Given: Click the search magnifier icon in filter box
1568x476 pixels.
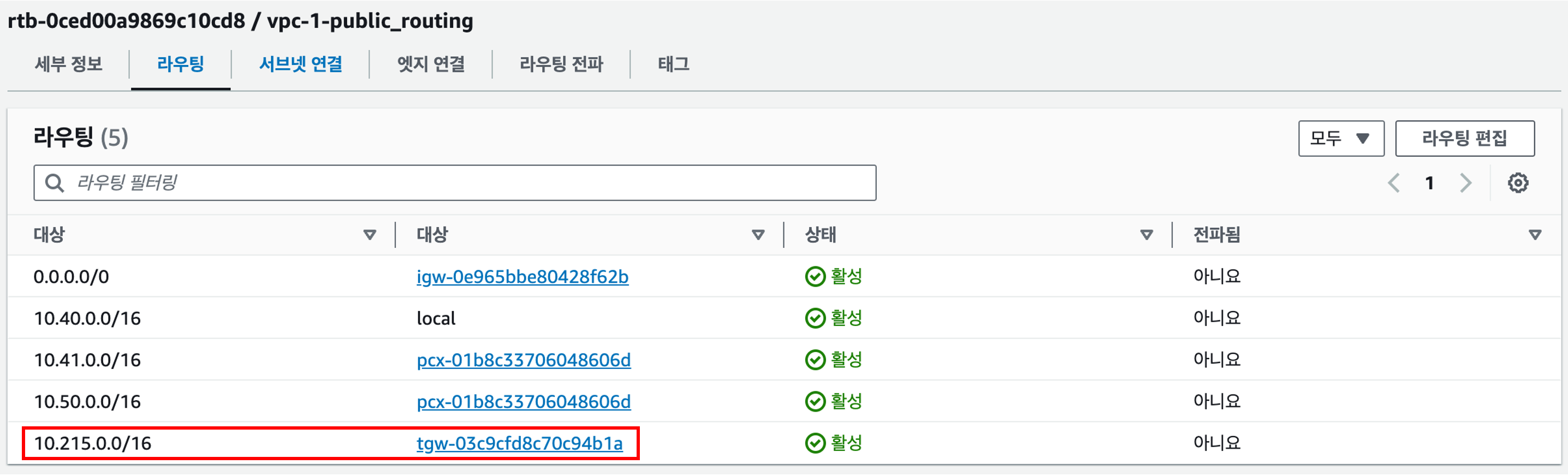Looking at the screenshot, I should point(55,183).
